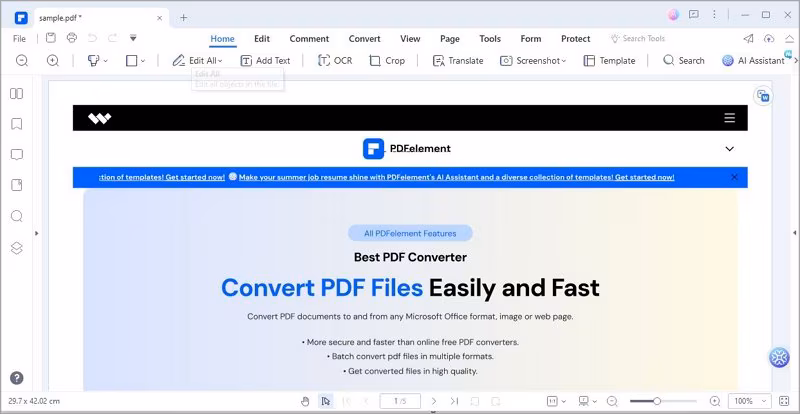The width and height of the screenshot is (800, 414).
Task: Click the Redo arrow icon
Action: click(x=112, y=38)
